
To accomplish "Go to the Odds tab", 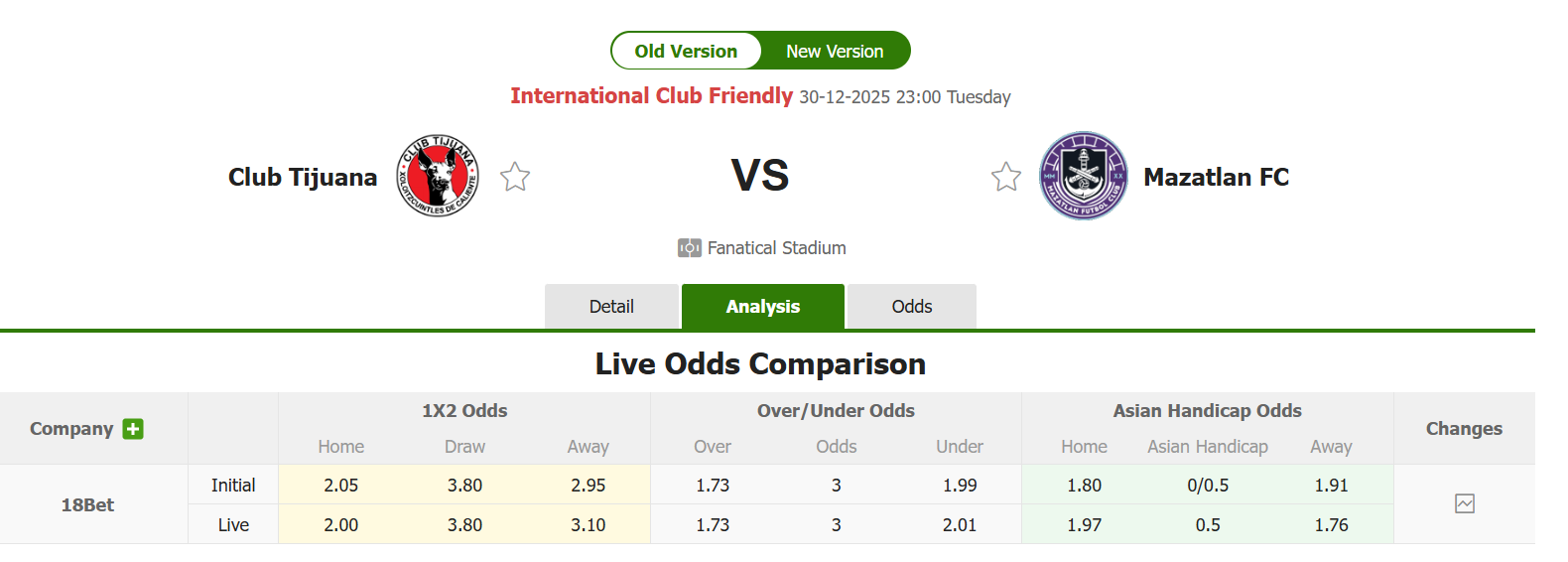I will pos(911,307).
